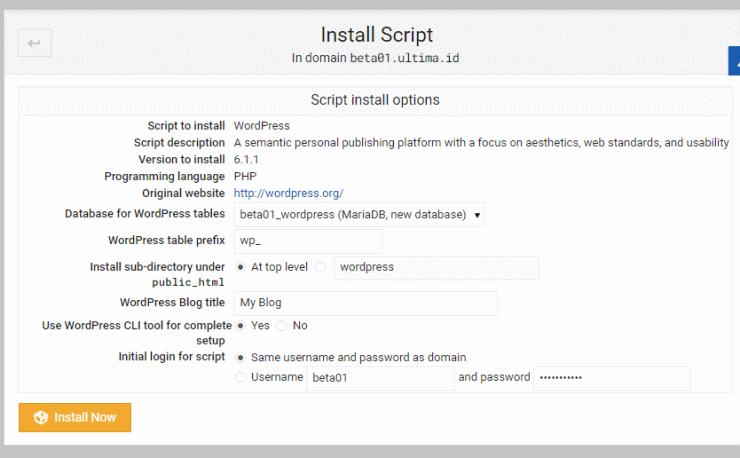This screenshot has width=740, height=458.
Task: Click the blue tab at right edge
Action: pyautogui.click(x=734, y=60)
